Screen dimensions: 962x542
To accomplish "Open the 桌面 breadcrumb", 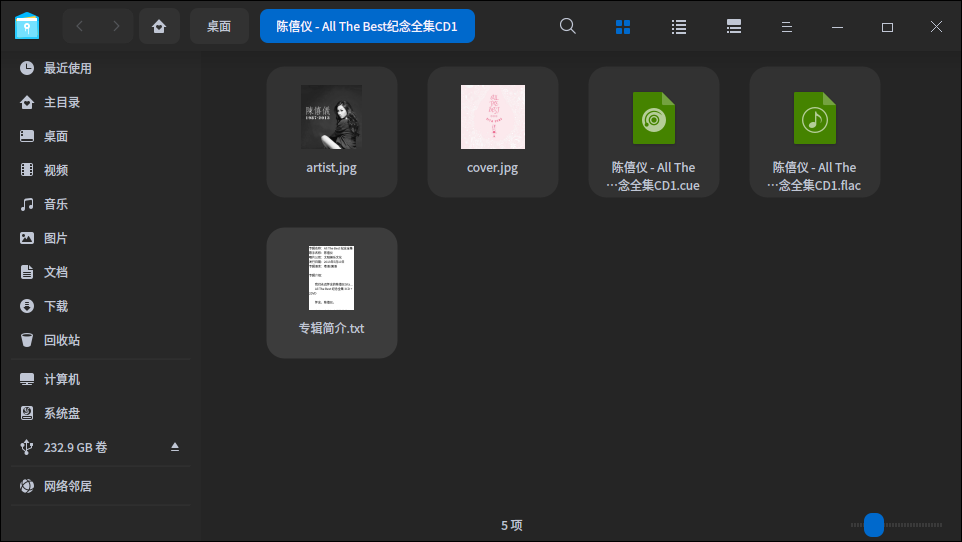I will (219, 26).
